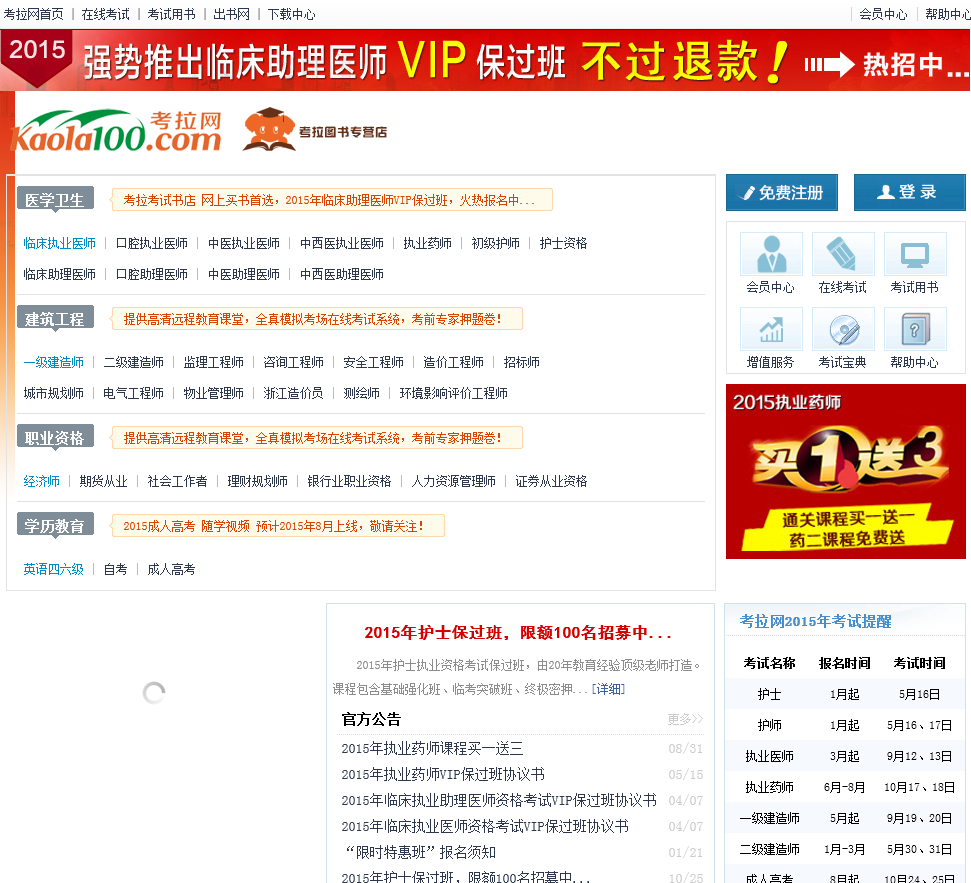Open the 口腔执业医师 link
Screen dimensions: 971x883
coord(152,243)
